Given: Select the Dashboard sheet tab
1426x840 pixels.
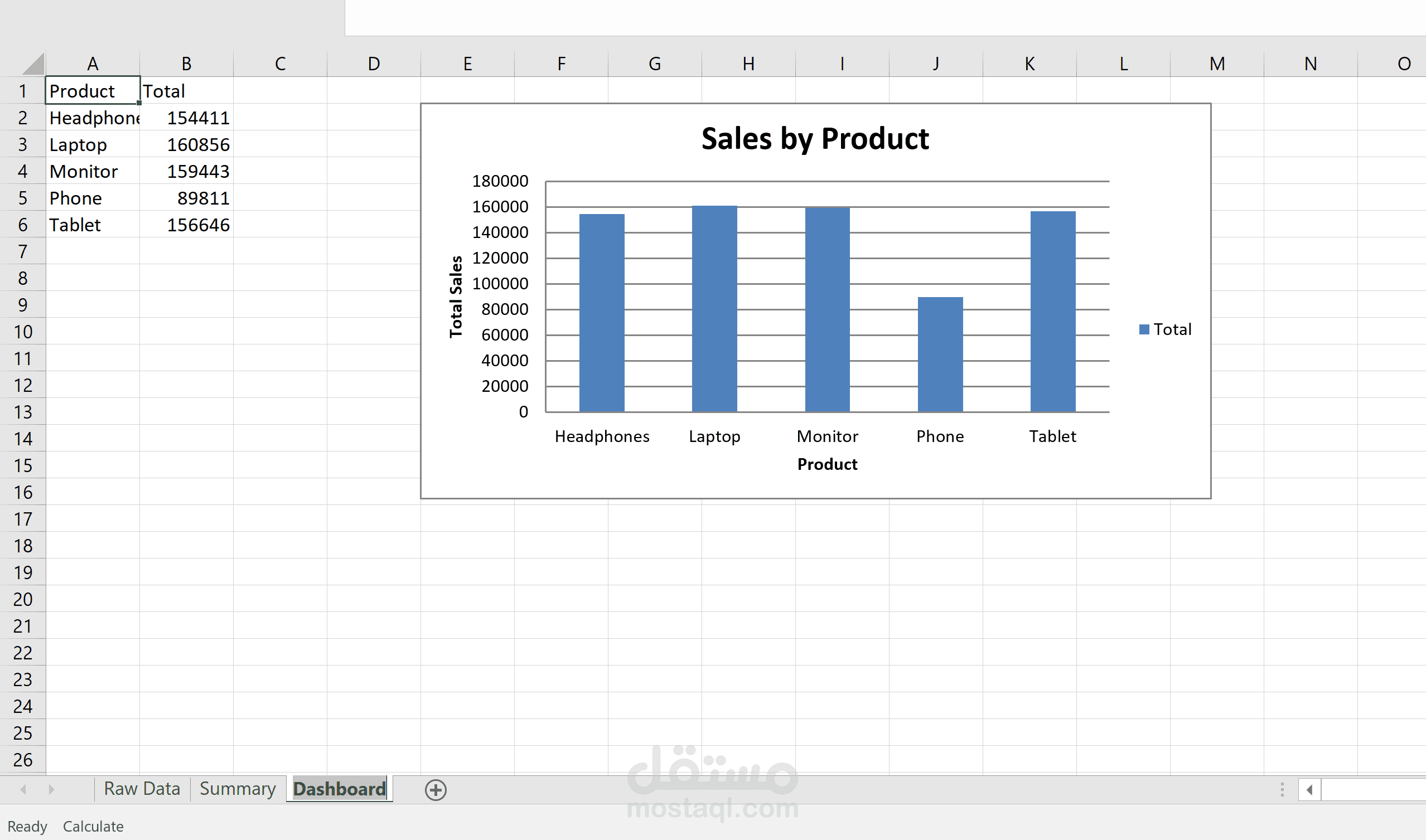Looking at the screenshot, I should (339, 789).
